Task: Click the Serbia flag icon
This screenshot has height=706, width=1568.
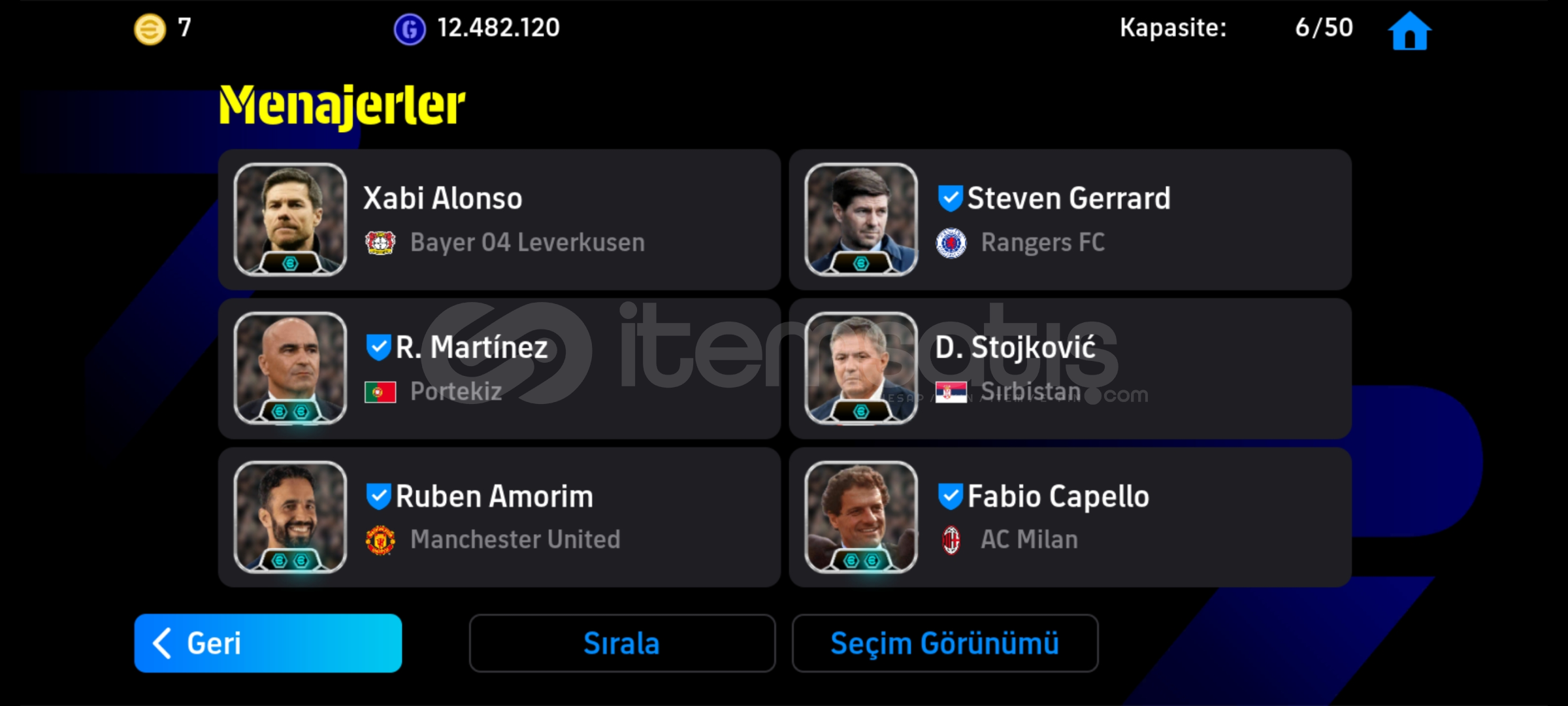Action: [951, 392]
